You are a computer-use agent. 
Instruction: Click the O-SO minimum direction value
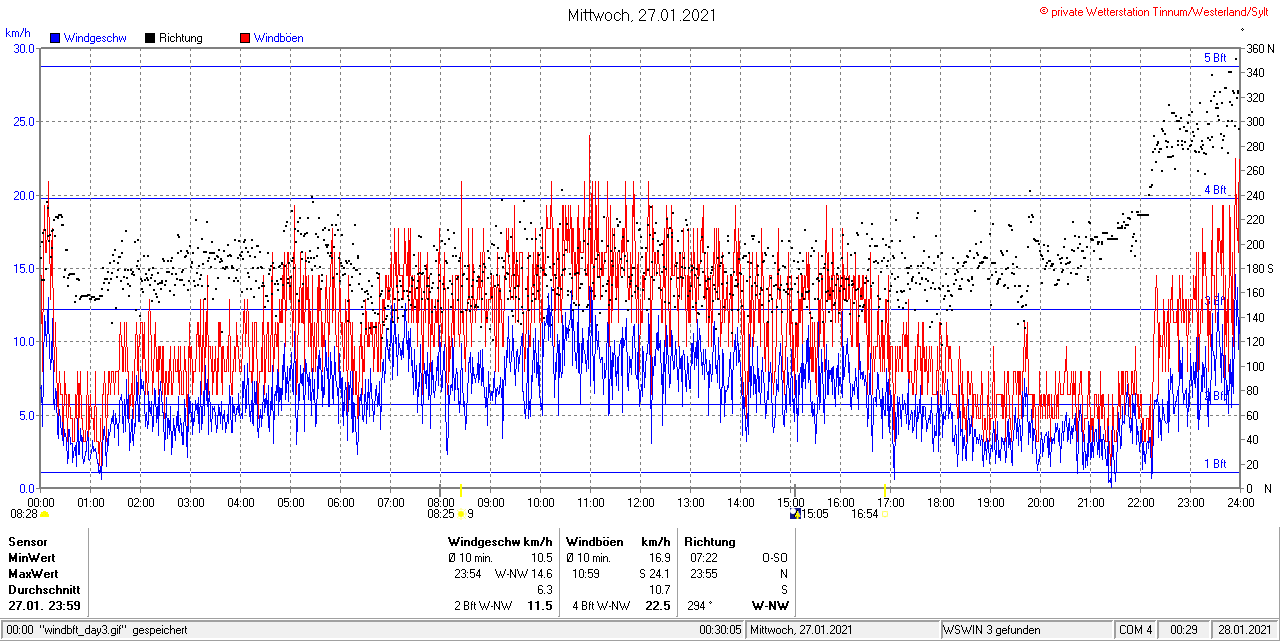point(774,557)
